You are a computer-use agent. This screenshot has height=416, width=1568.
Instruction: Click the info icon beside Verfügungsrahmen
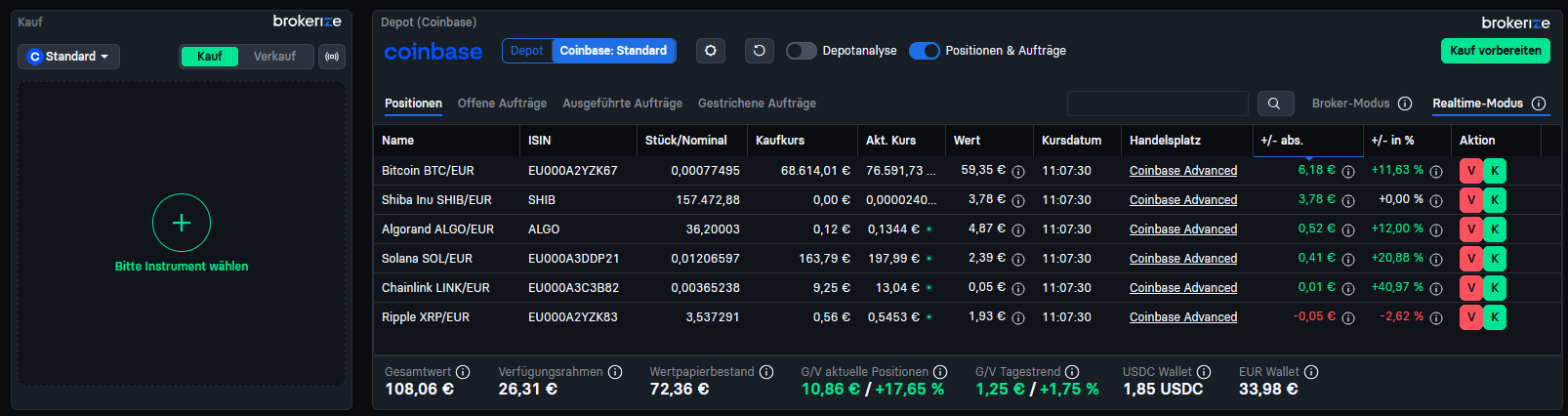coord(615,372)
